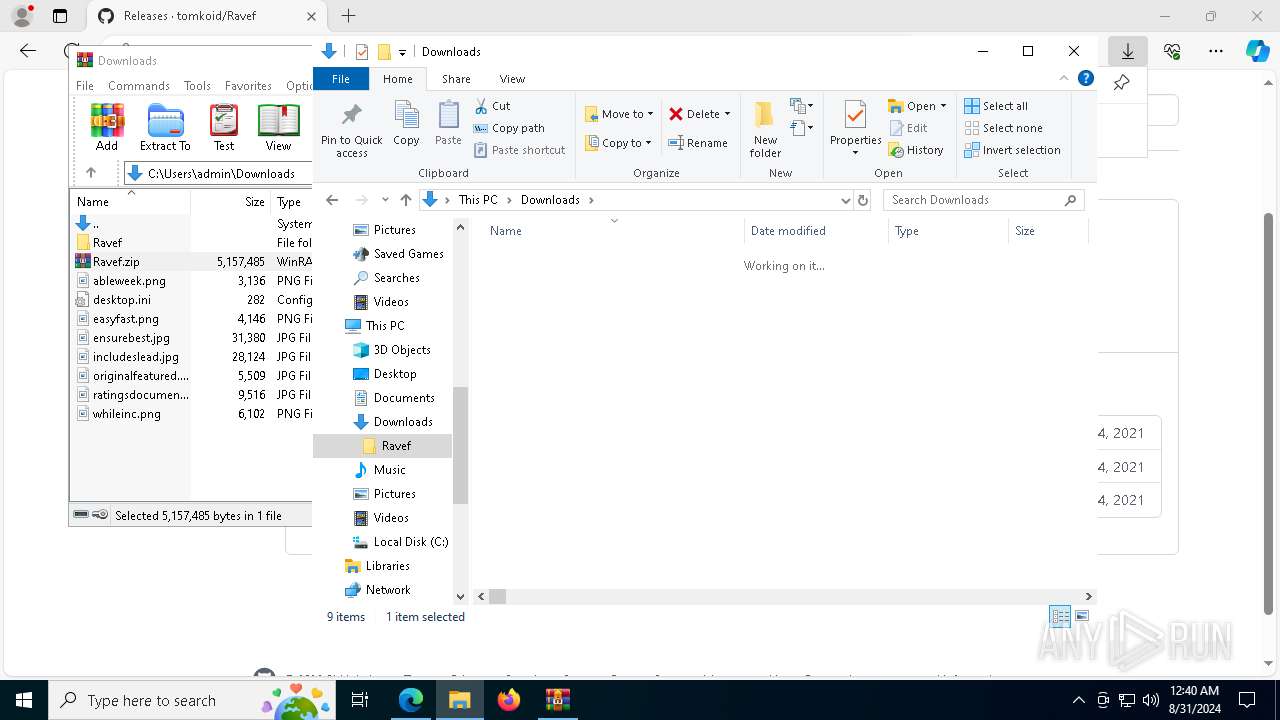Click Windows Start button
This screenshot has width=1280, height=720.
(x=23, y=700)
